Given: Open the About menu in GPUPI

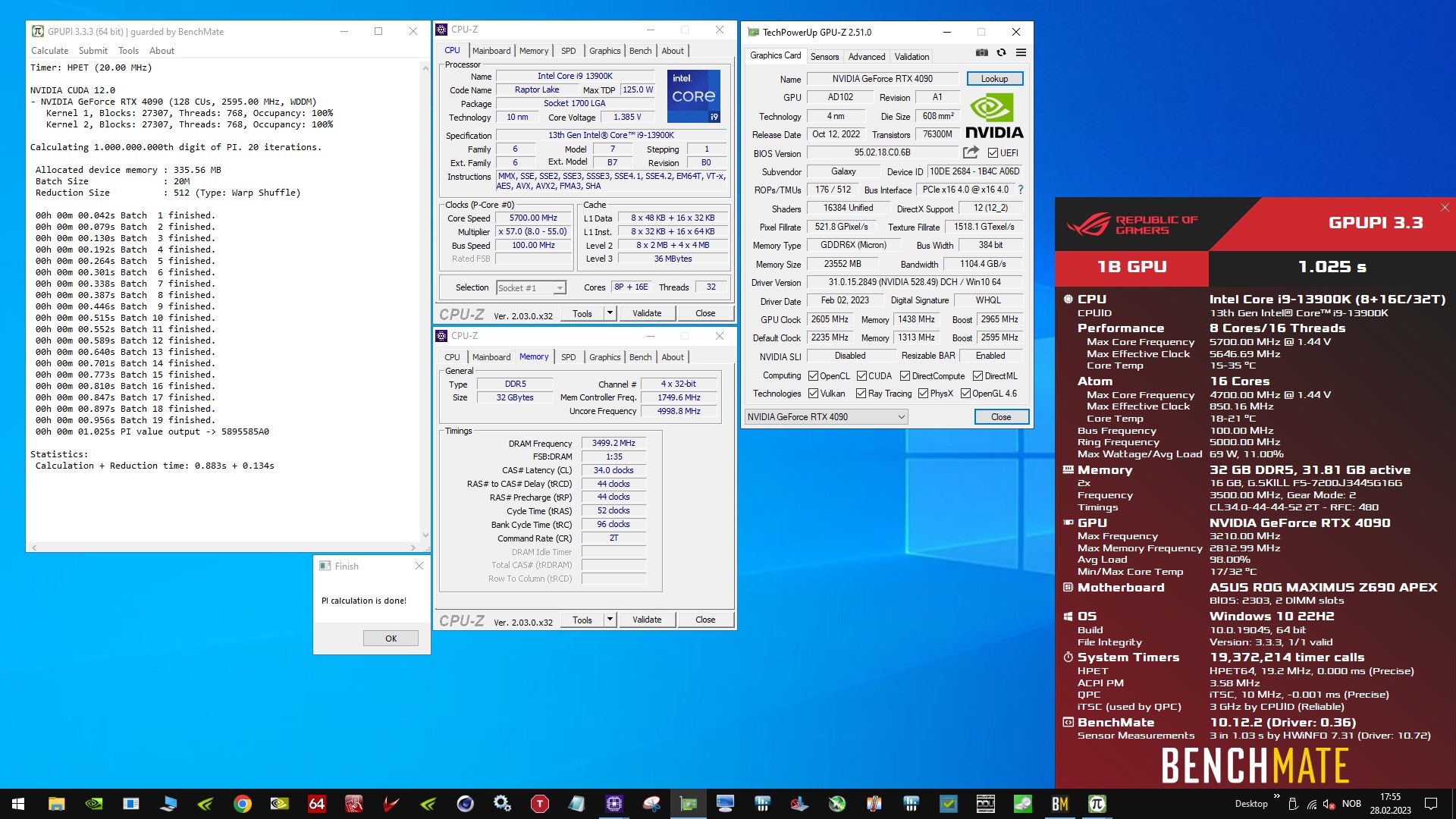Looking at the screenshot, I should pyautogui.click(x=162, y=51).
